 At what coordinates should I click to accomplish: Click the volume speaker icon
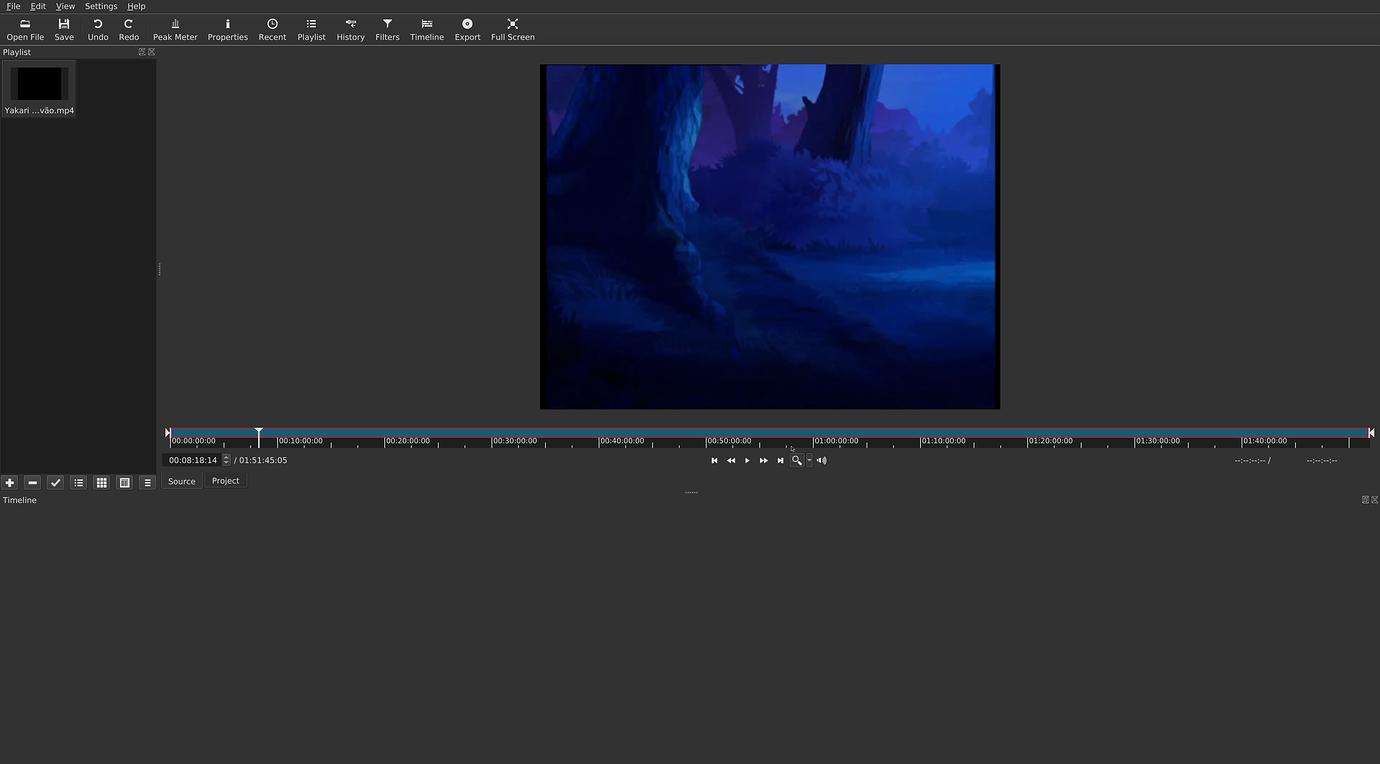pos(821,460)
